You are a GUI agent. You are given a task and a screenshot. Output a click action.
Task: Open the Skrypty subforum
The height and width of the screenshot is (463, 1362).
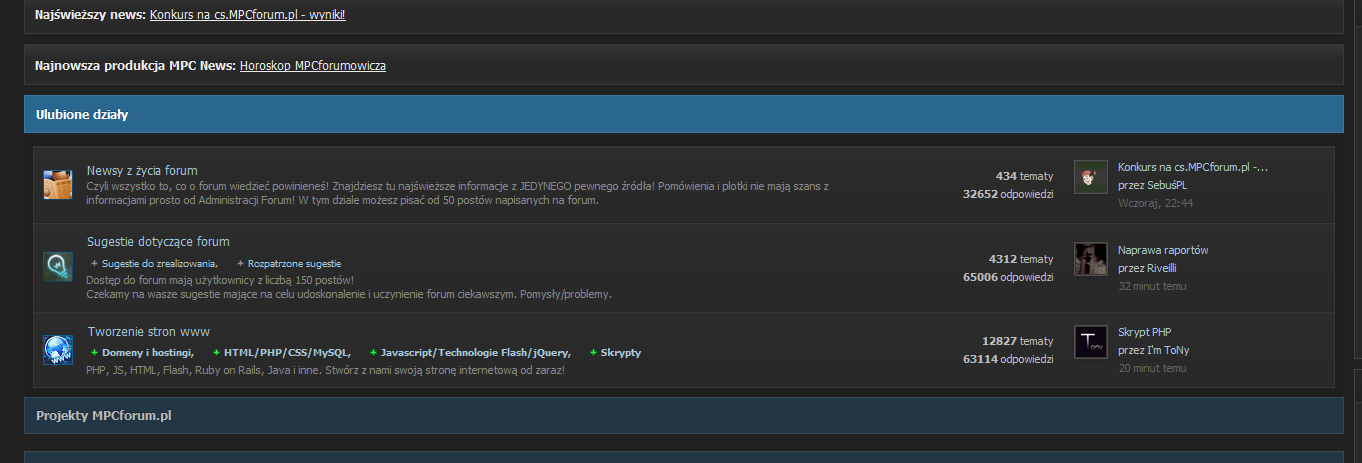click(621, 353)
